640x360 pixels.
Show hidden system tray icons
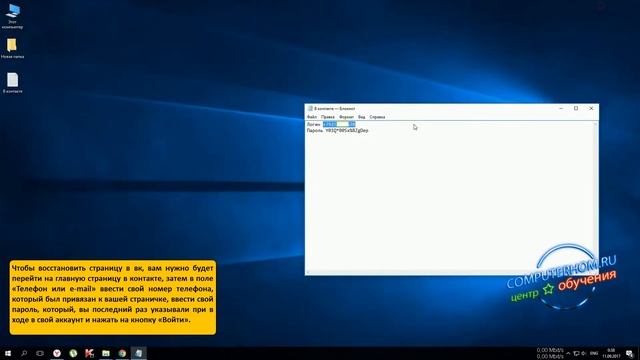point(568,353)
